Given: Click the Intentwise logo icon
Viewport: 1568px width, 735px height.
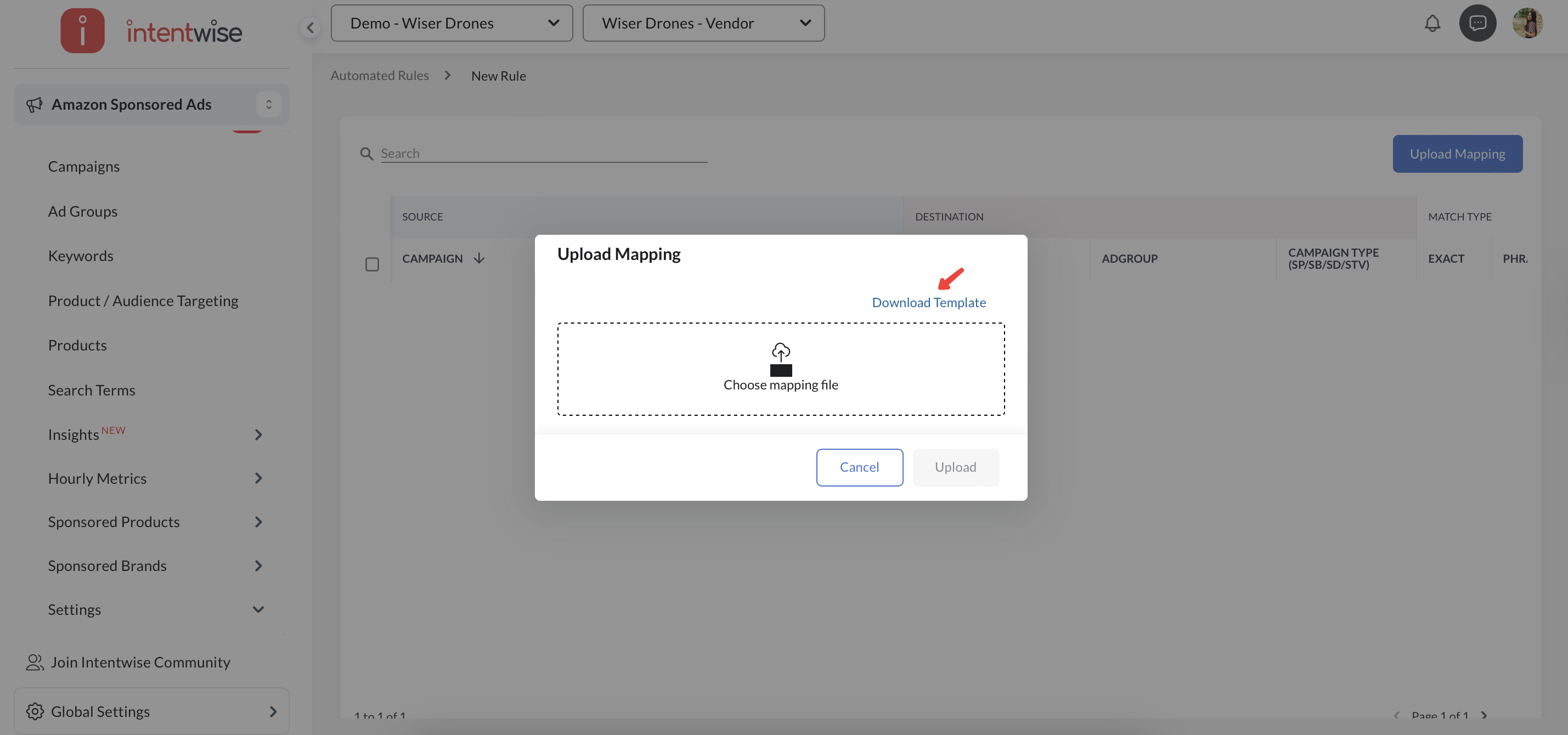Looking at the screenshot, I should (83, 30).
